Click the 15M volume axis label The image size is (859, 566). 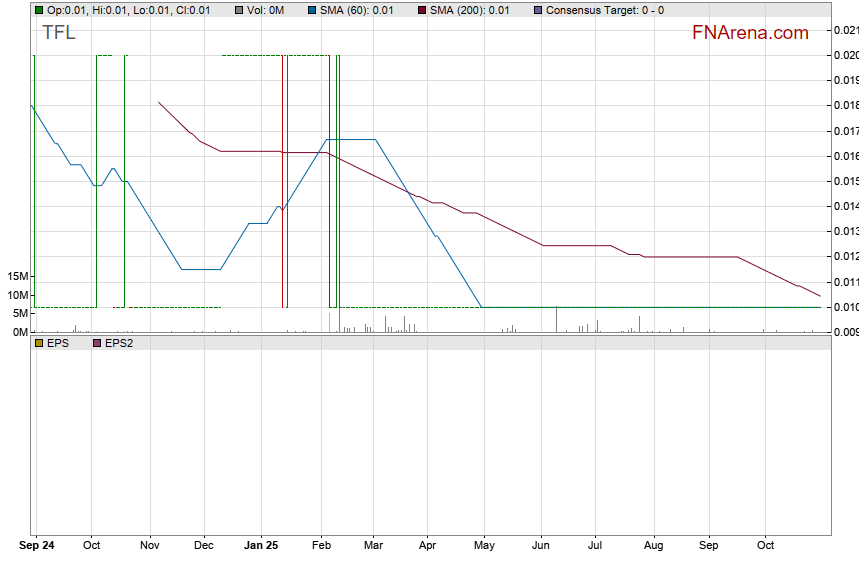[x=18, y=276]
